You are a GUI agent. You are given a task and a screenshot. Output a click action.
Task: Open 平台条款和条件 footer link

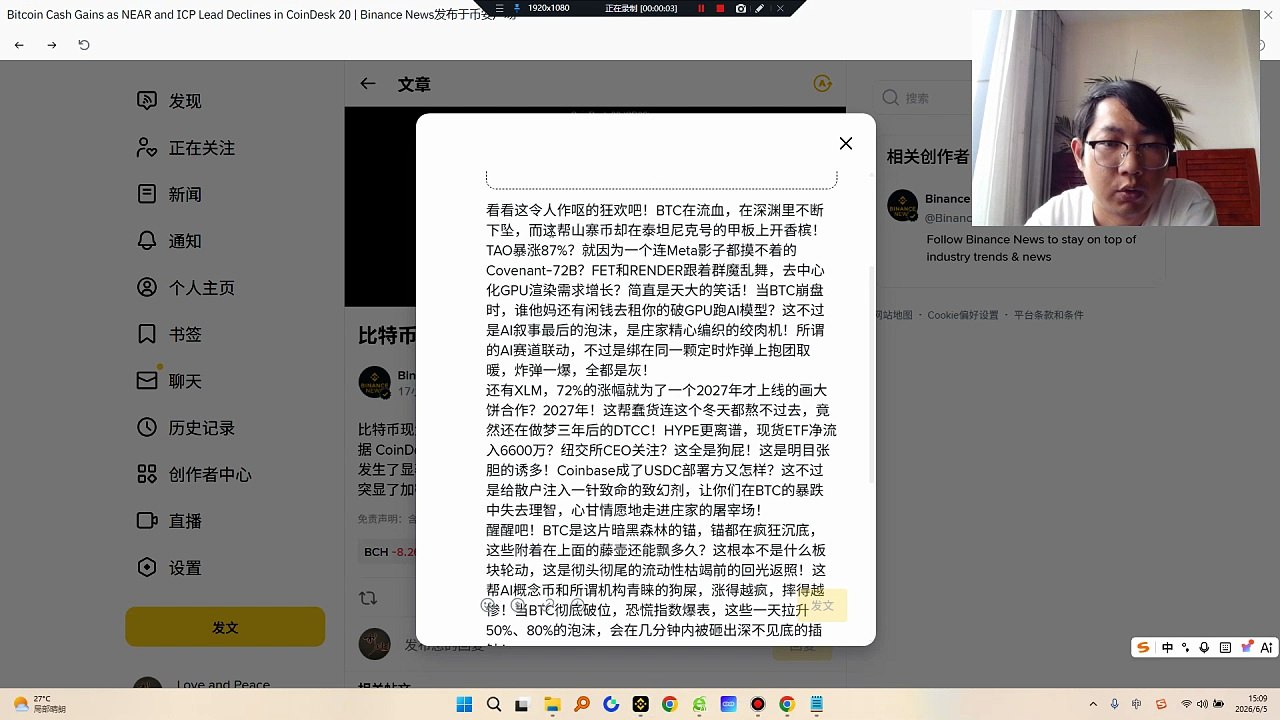click(x=1049, y=315)
